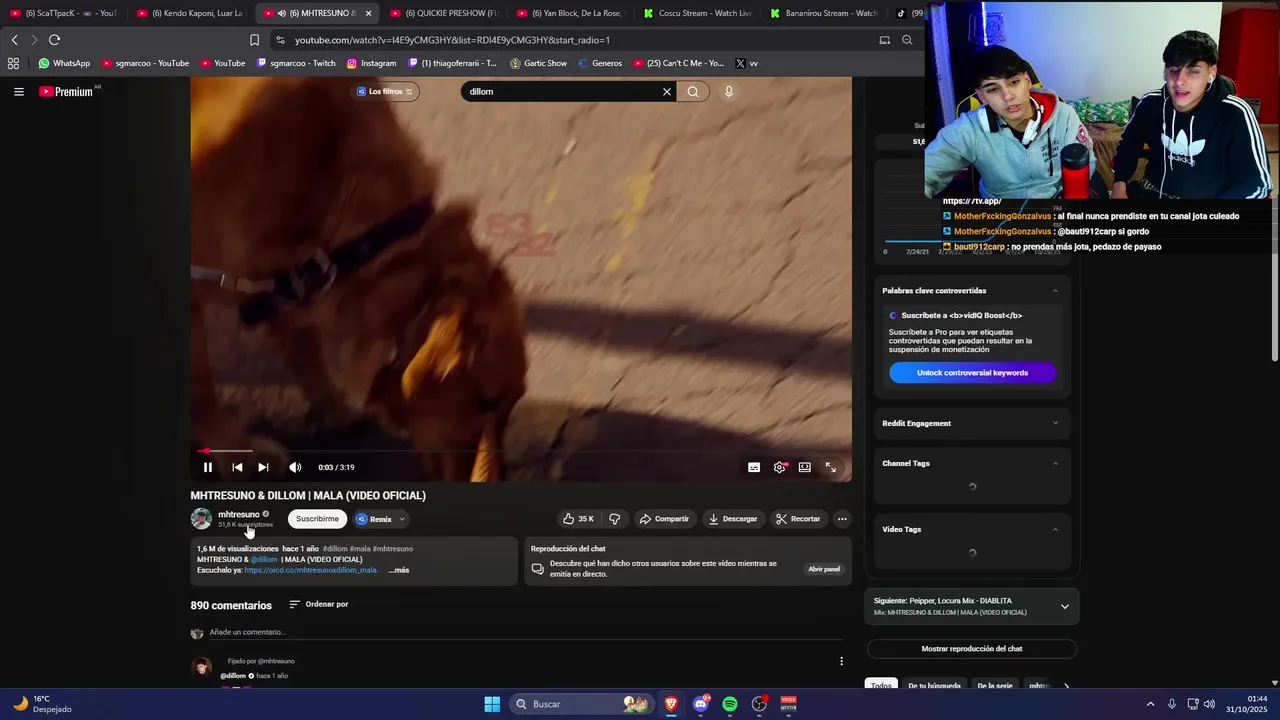
Task: Collapse the Video Tags section
Action: [x=1055, y=529]
